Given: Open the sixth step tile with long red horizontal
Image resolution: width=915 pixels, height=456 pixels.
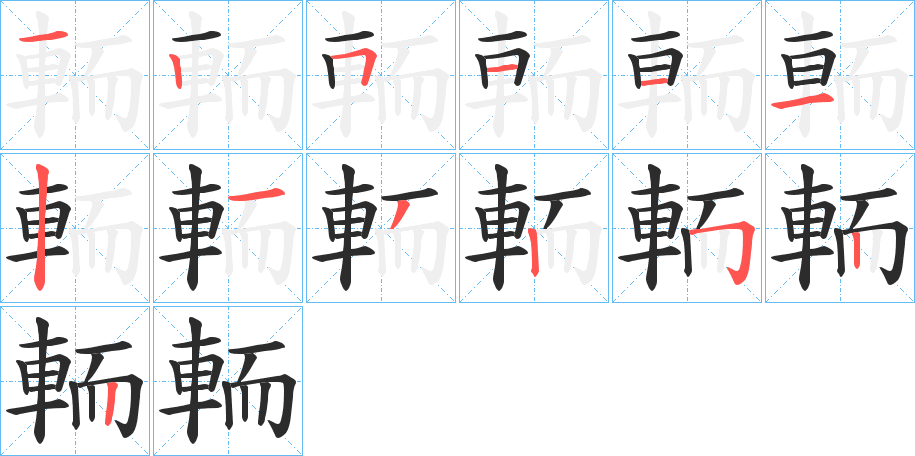Looking at the screenshot, I should tap(840, 75).
